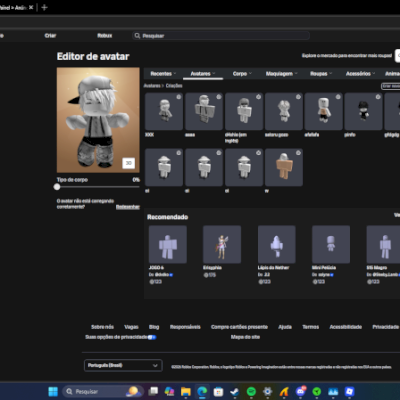
Task: Open Robux in the top navigation
Action: 105,36
